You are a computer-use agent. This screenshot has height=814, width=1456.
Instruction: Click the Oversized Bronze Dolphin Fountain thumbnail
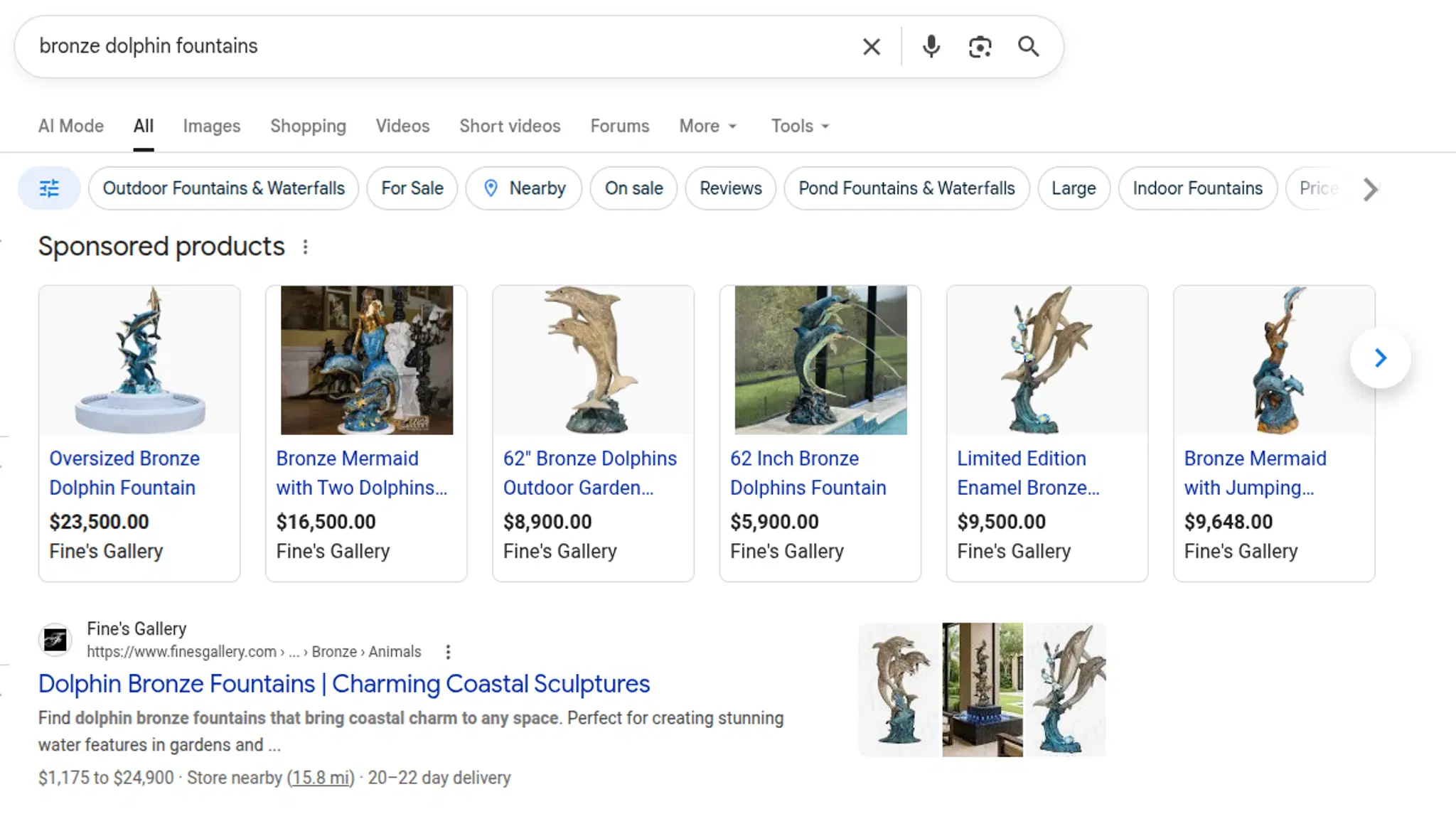(139, 360)
